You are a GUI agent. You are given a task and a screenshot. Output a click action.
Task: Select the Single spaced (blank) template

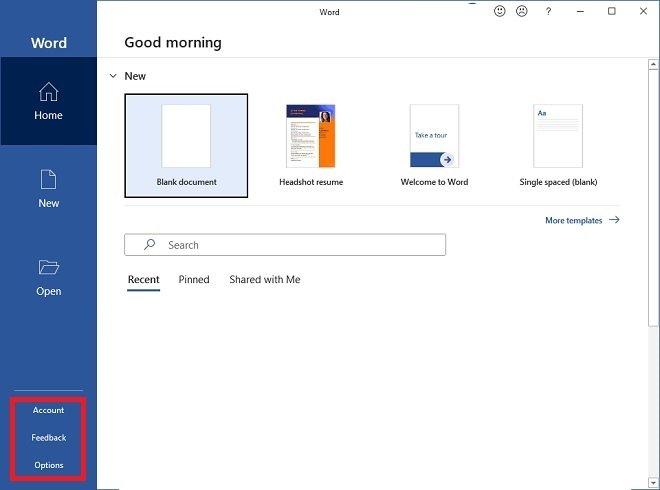tap(558, 145)
